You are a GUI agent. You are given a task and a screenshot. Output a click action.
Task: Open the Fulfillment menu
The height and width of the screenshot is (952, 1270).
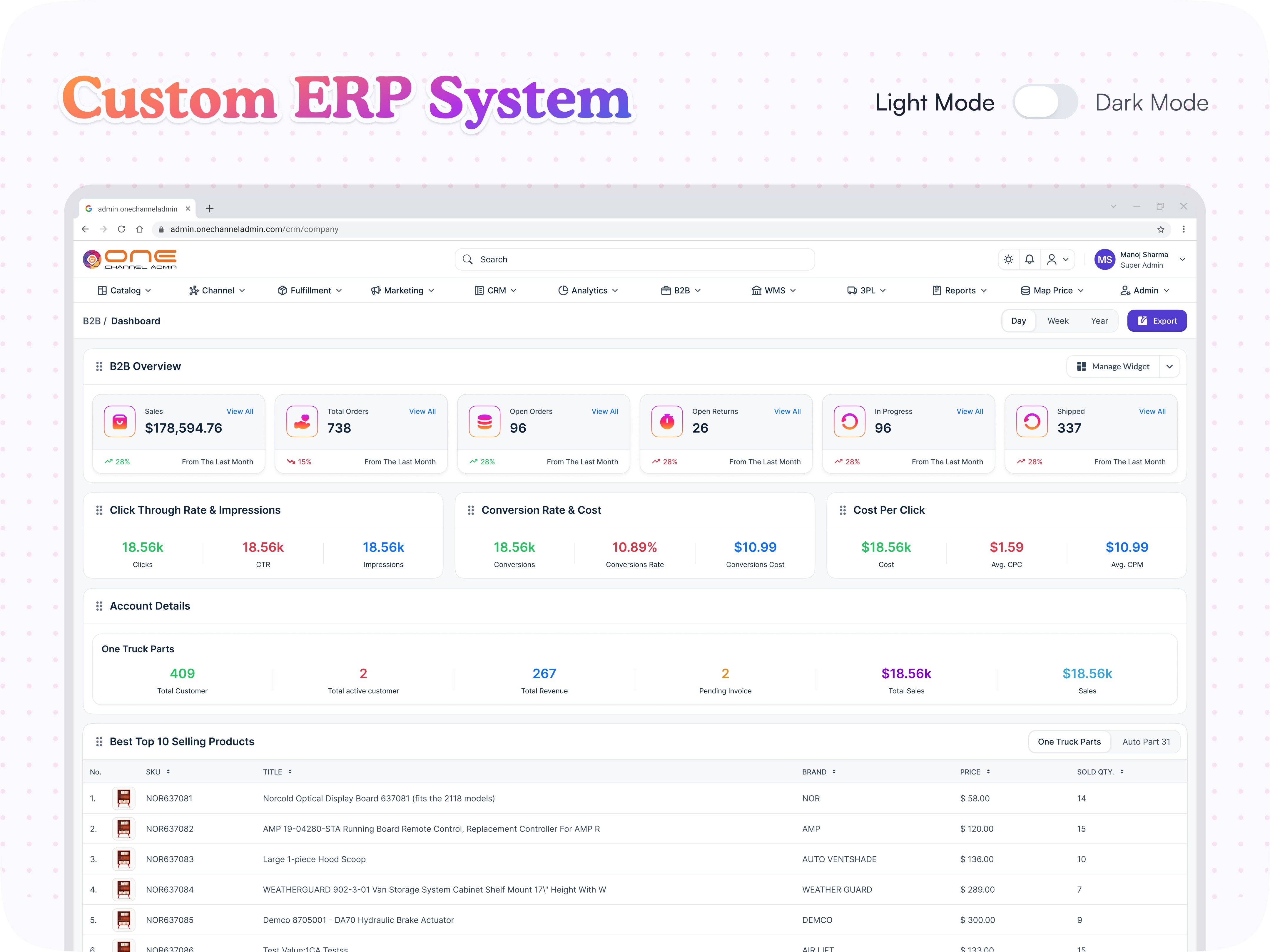point(310,290)
